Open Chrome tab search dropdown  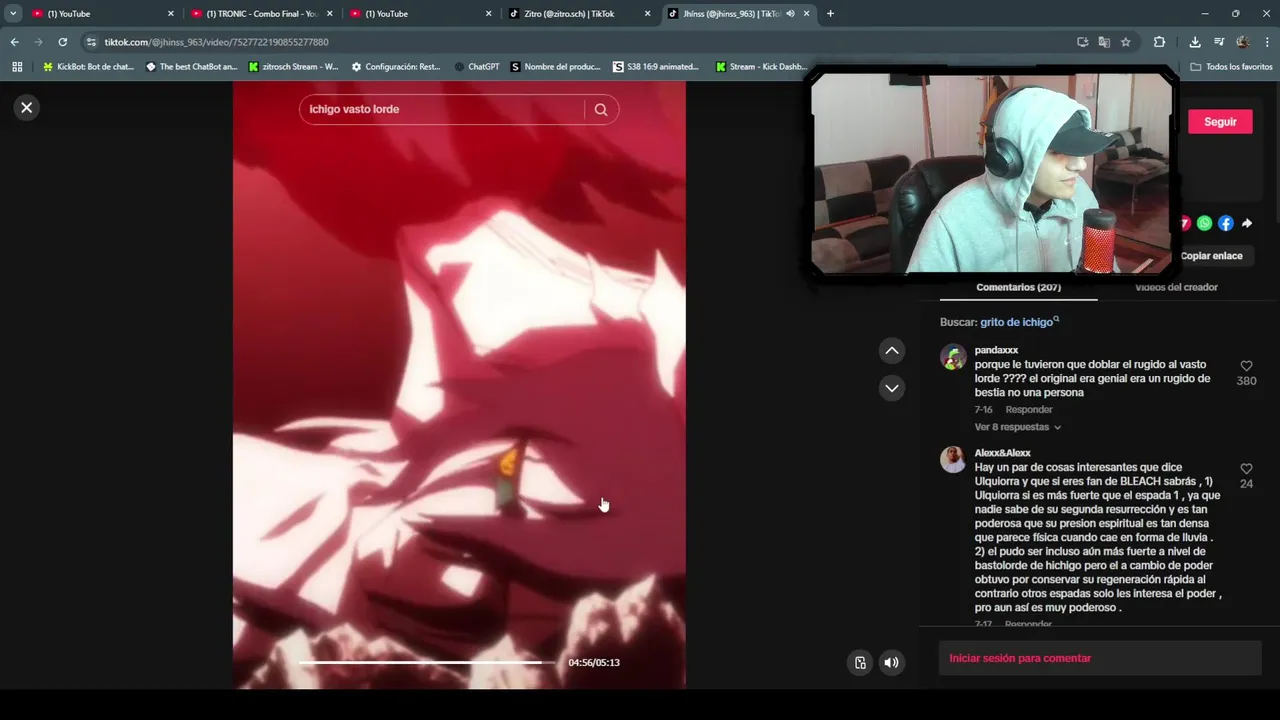(x=13, y=14)
